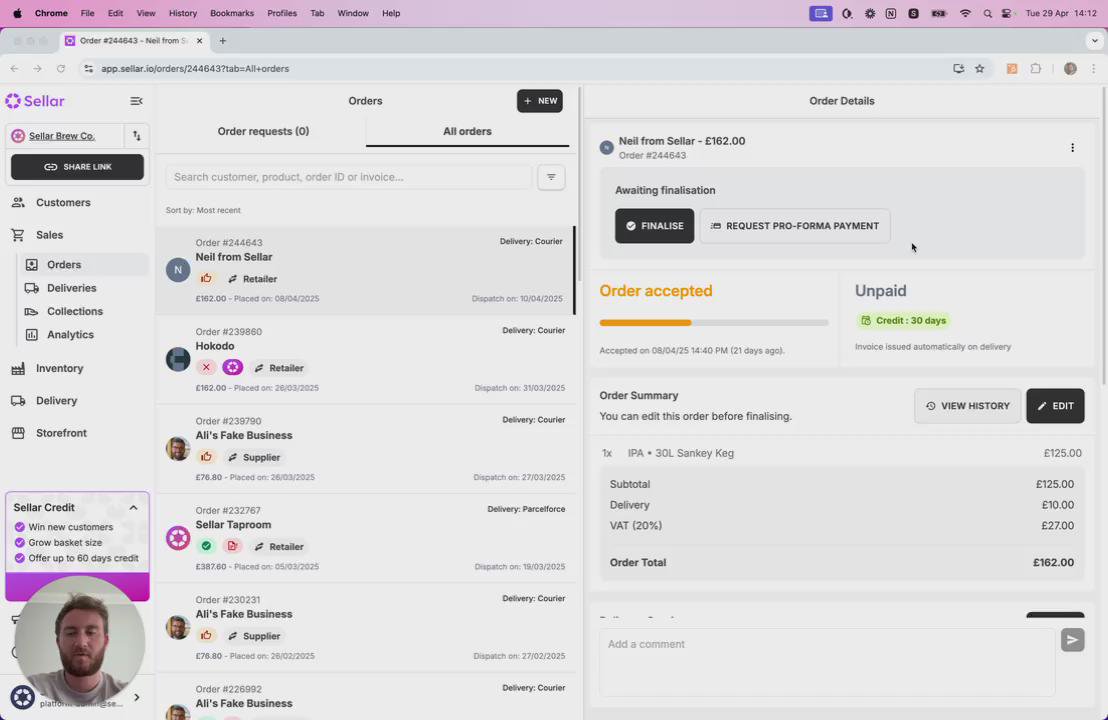Open the order details three-dot menu
The width and height of the screenshot is (1108, 720).
[x=1072, y=148]
